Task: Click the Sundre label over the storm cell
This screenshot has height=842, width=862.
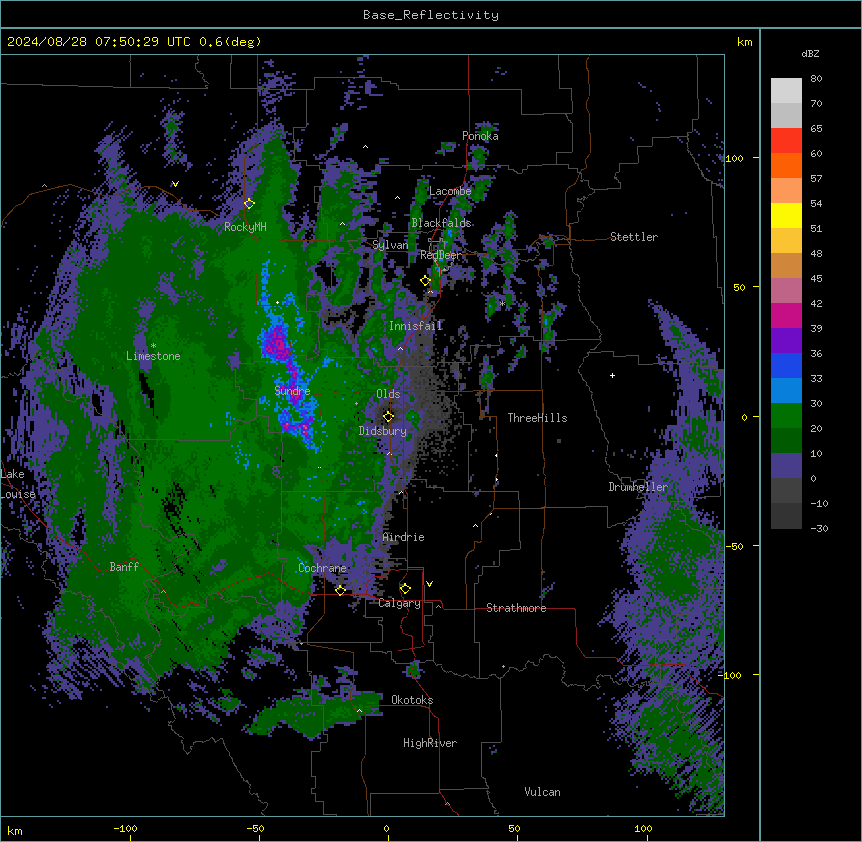Action: pos(292,391)
